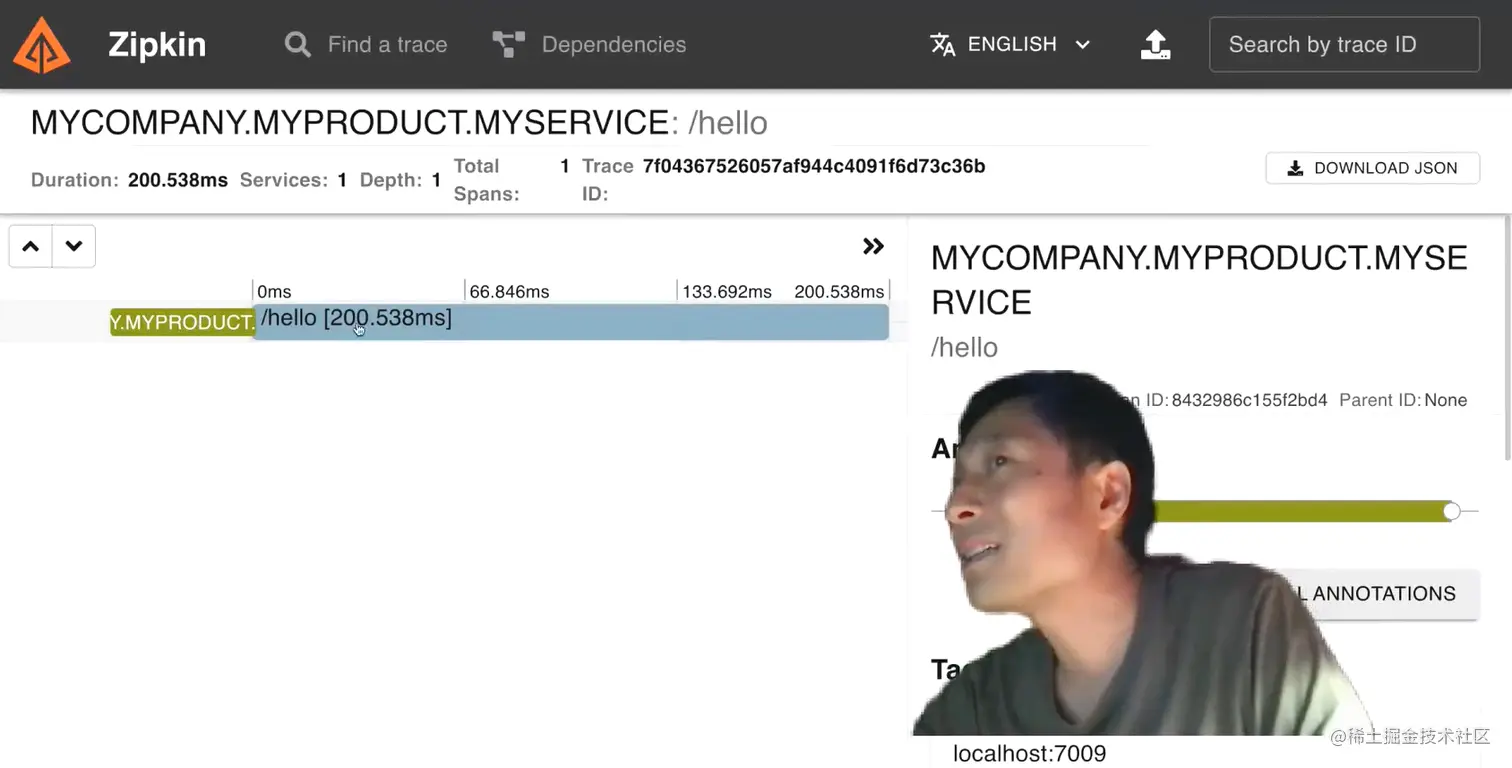
Task: Click the 66.846ms timeline tick label
Action: (509, 292)
